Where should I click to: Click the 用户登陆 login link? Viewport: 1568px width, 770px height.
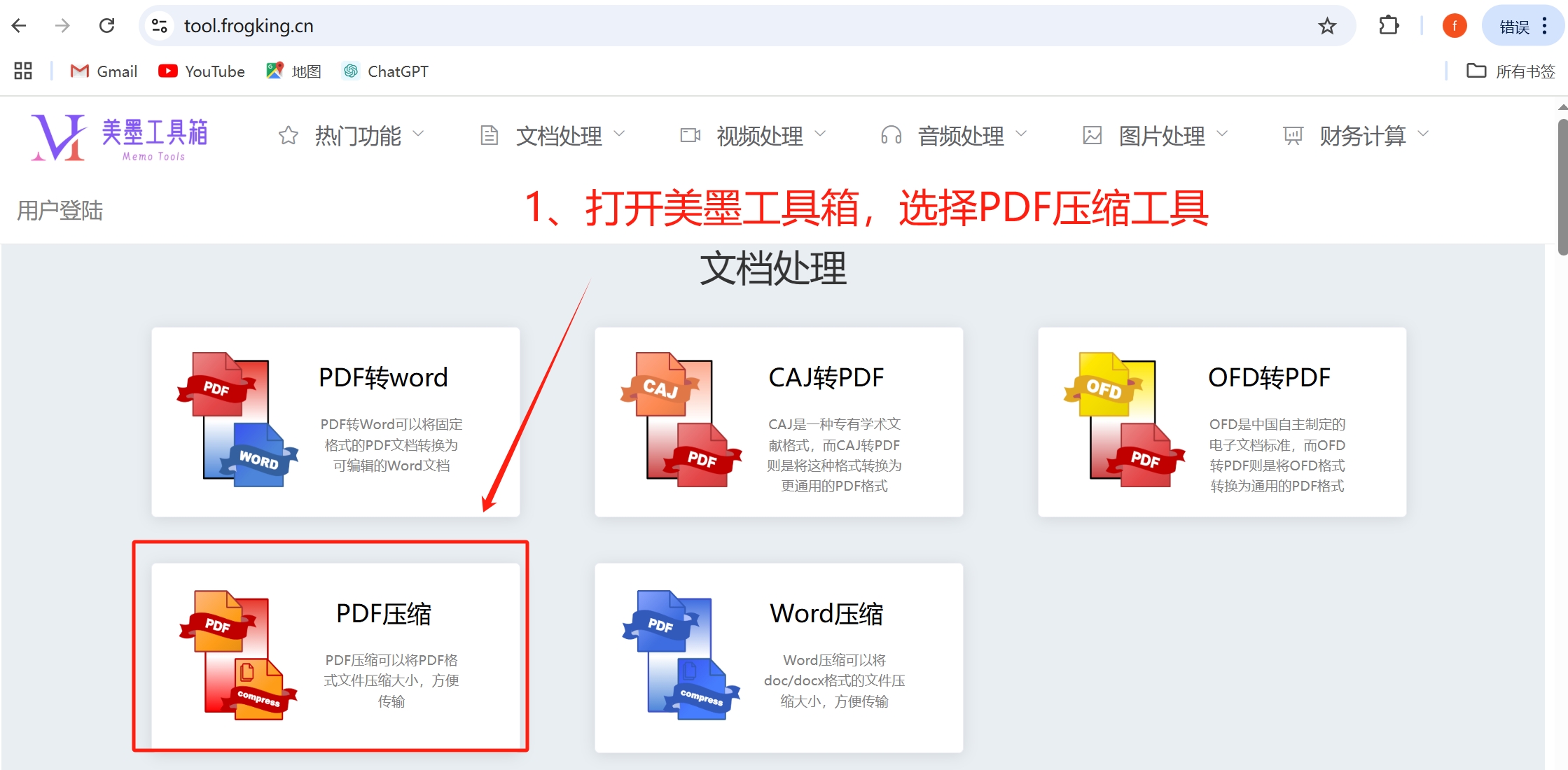click(x=60, y=210)
